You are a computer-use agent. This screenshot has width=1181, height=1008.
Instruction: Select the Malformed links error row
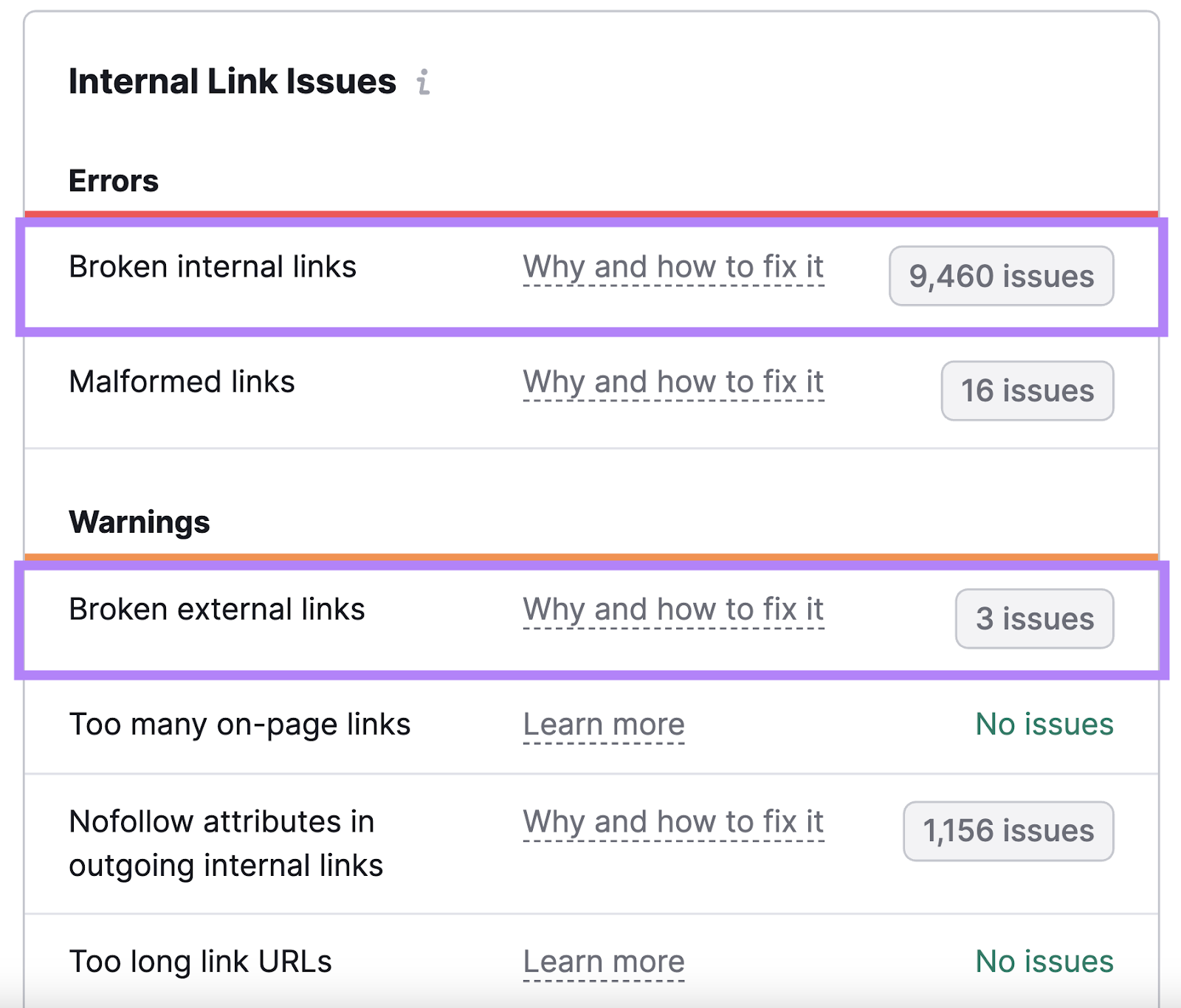point(182,382)
